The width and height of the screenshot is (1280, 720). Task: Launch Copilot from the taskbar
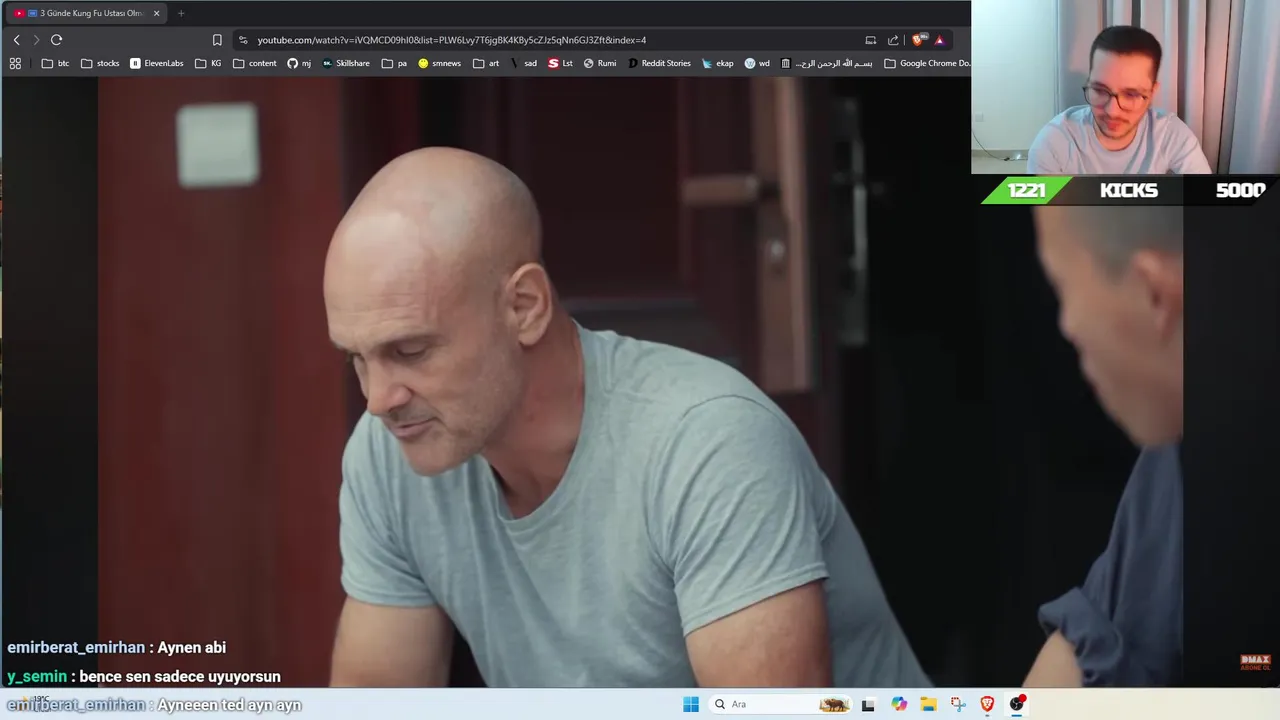899,704
